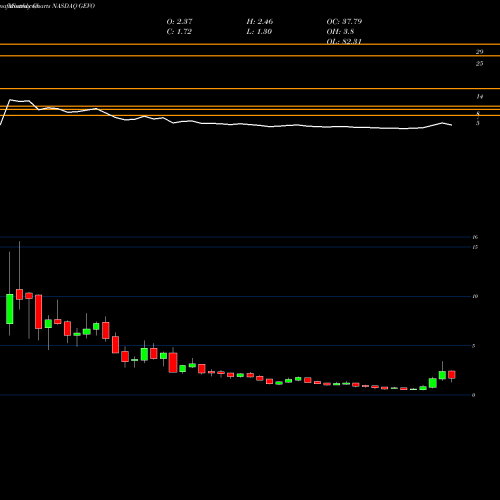Viewport: 500px width, 500px height.
Task: Click the upper axis label 14
Action: pyautogui.click(x=479, y=97)
